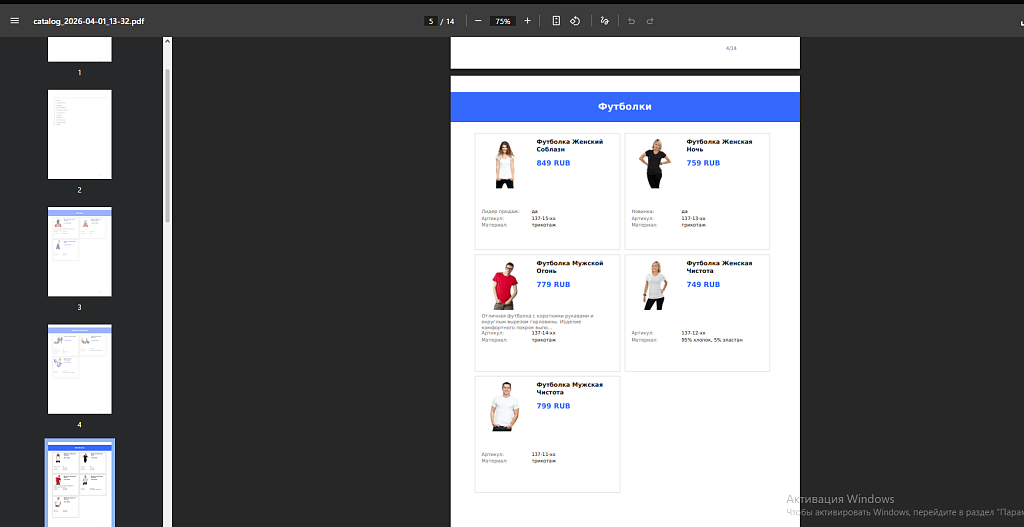The image size is (1024, 527).
Task: Open page 3 thumbnail
Action: coord(80,251)
